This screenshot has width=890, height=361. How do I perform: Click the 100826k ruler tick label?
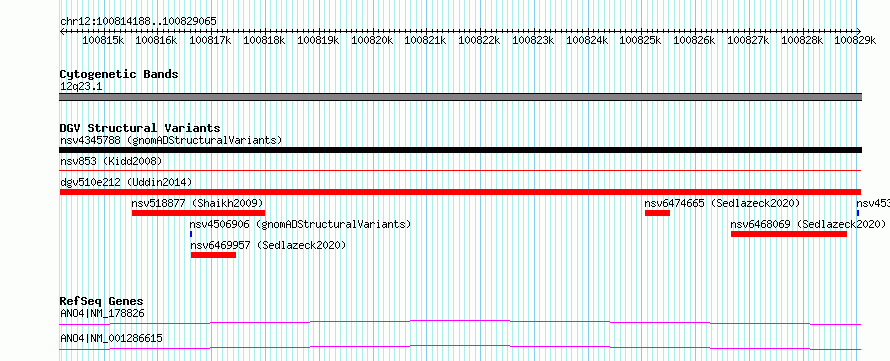694,40
